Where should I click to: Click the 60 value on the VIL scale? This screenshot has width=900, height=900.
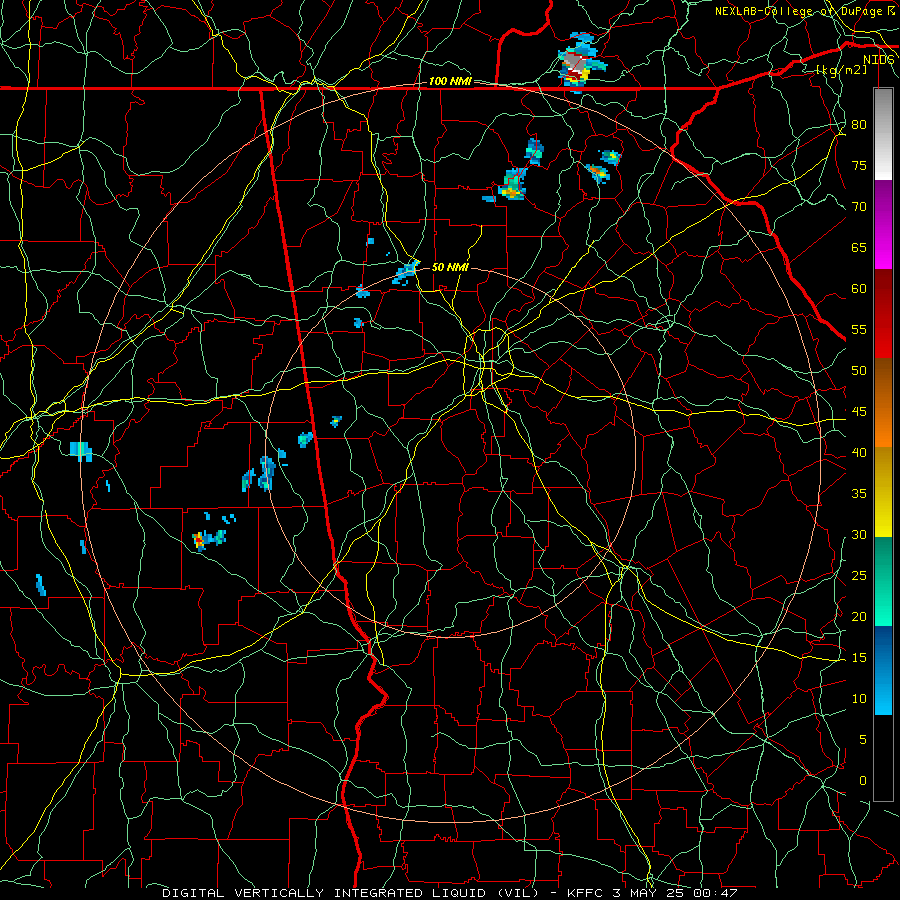point(859,289)
